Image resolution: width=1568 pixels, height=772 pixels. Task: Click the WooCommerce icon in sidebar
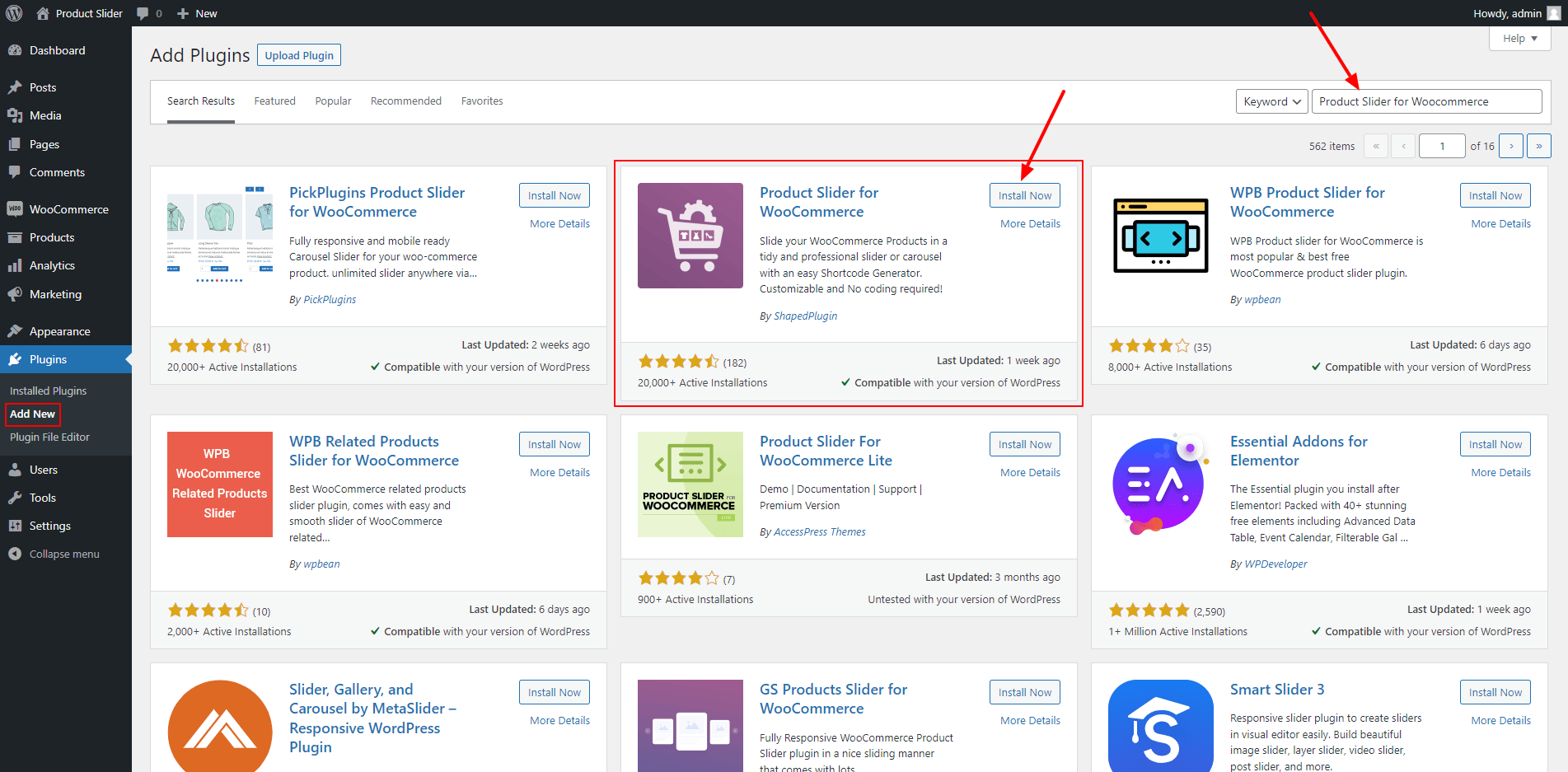[15, 209]
